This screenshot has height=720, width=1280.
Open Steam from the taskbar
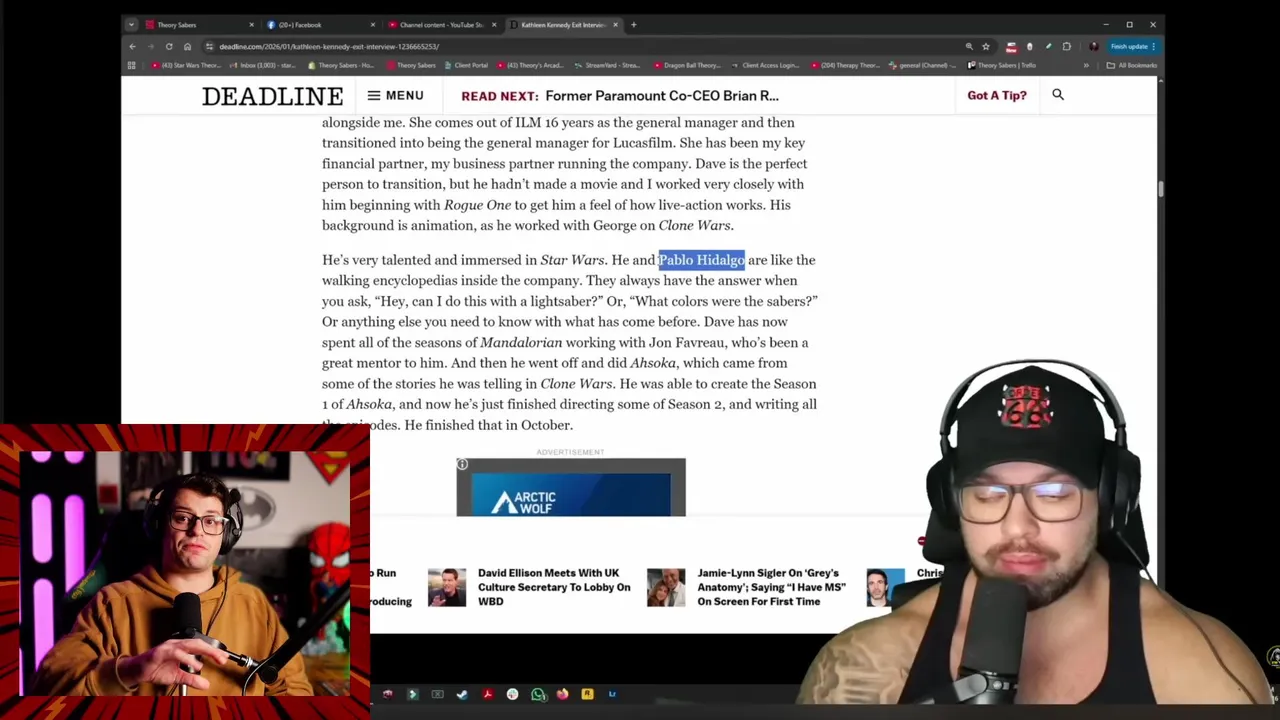(x=462, y=694)
